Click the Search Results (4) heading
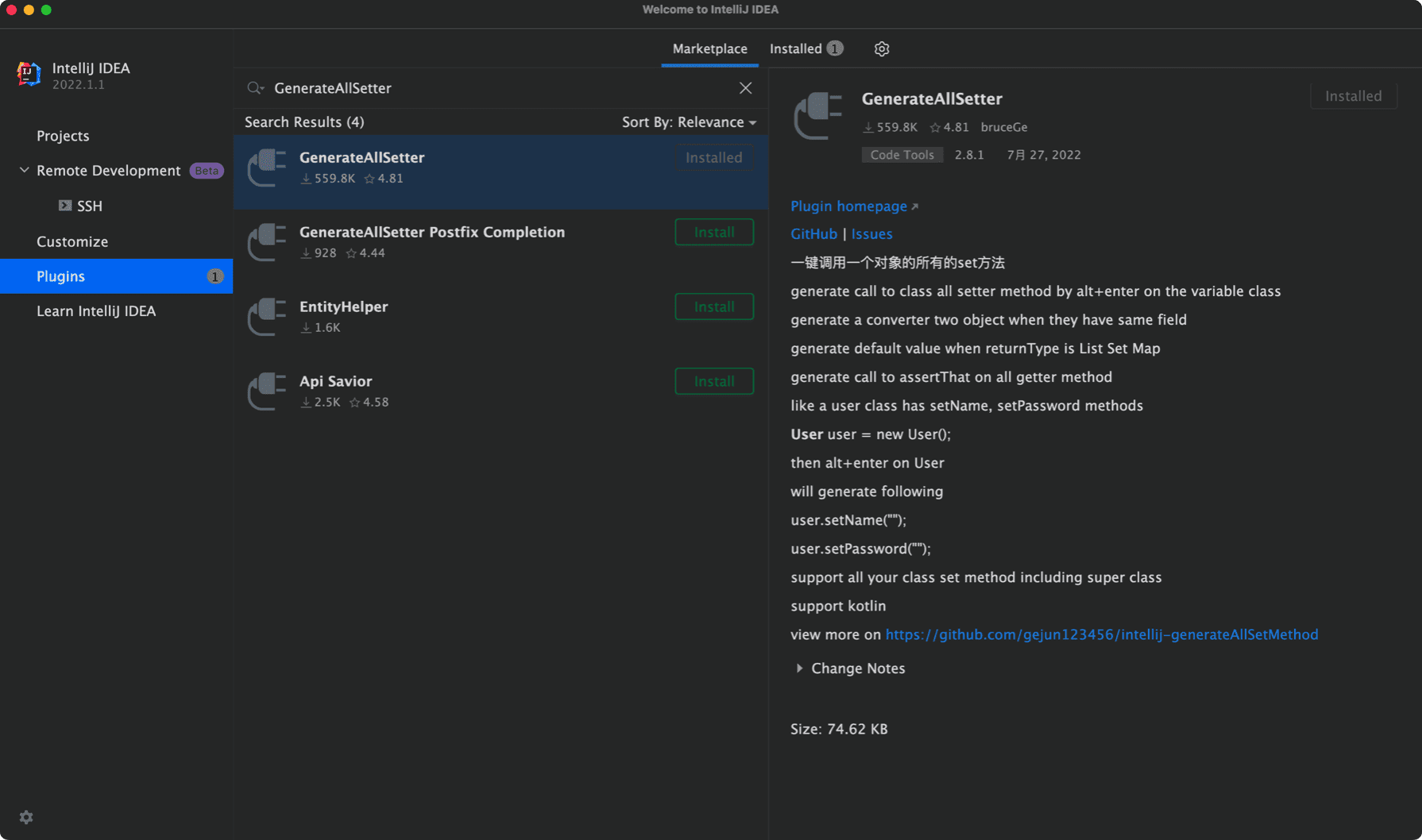Viewport: 1422px width, 840px height. coord(304,122)
